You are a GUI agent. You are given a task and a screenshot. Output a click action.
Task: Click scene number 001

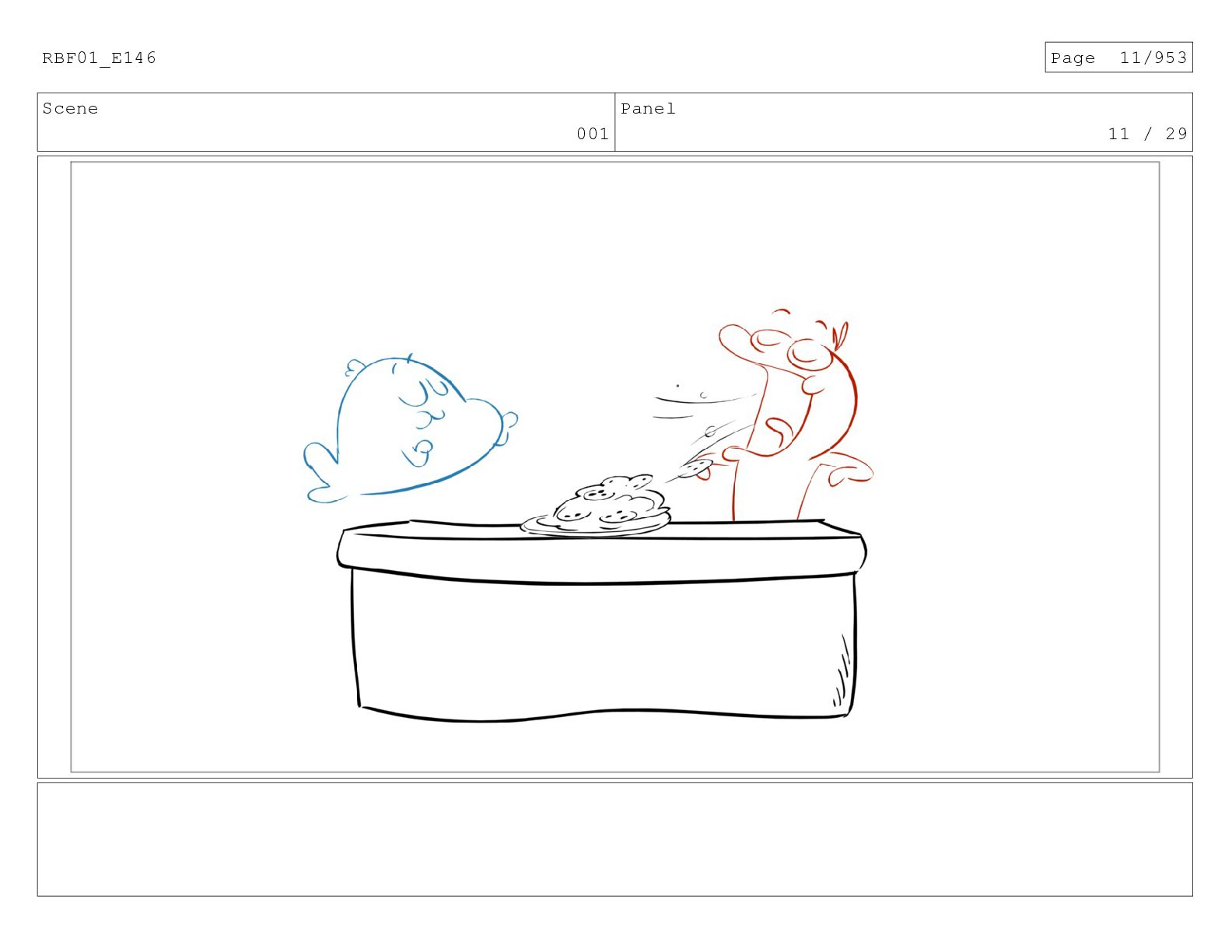(x=593, y=134)
